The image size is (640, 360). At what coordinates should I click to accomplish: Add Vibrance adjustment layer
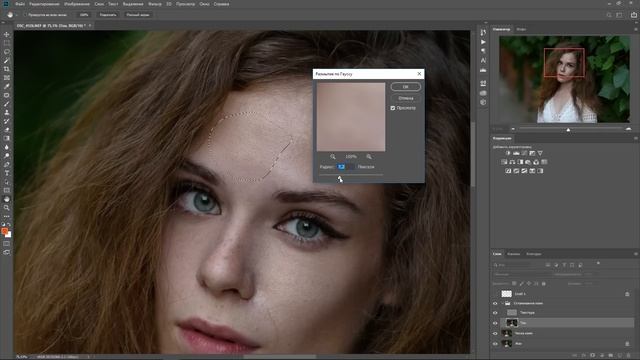[x=540, y=153]
